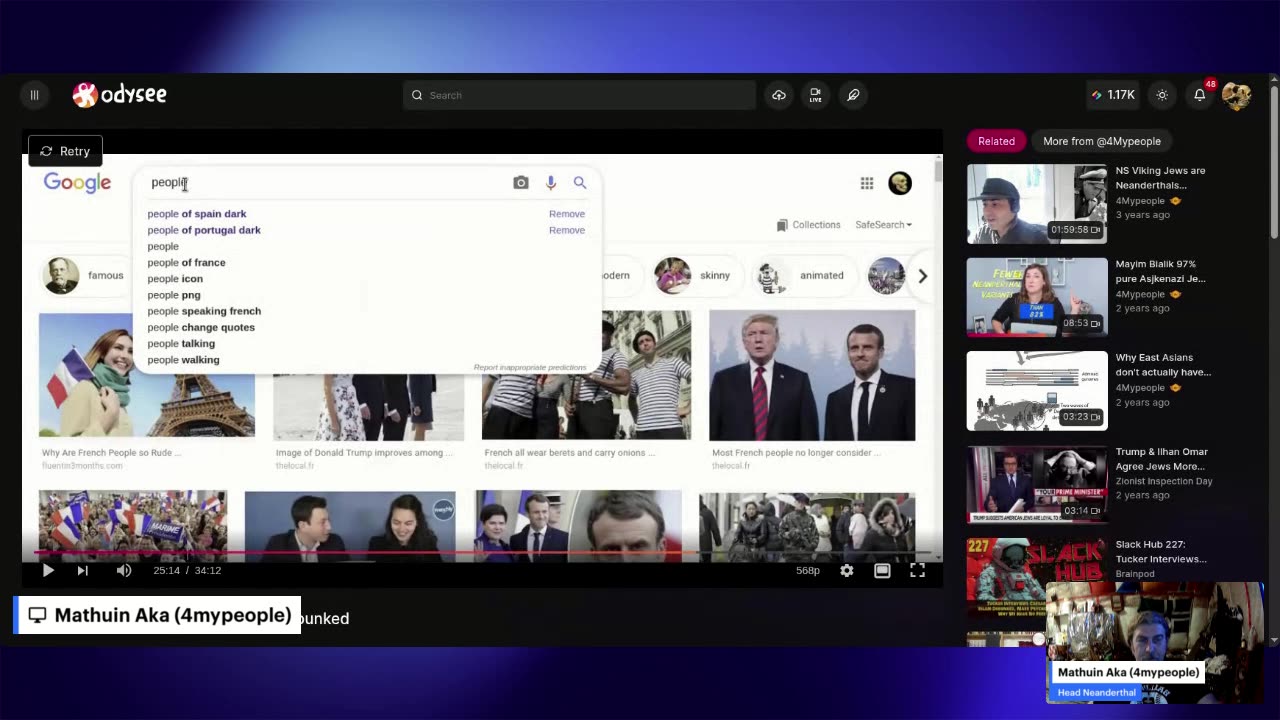Remove people of spain dark suggestion
Screen dimensions: 1280x720
coord(567,214)
